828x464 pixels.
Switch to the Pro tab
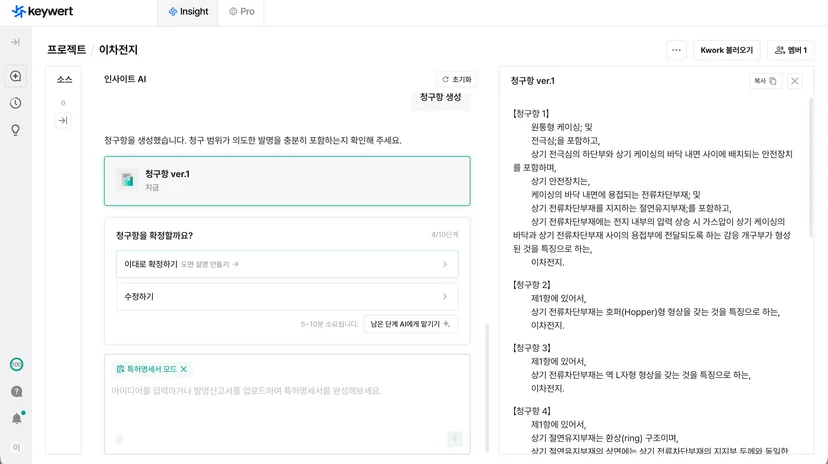click(242, 12)
